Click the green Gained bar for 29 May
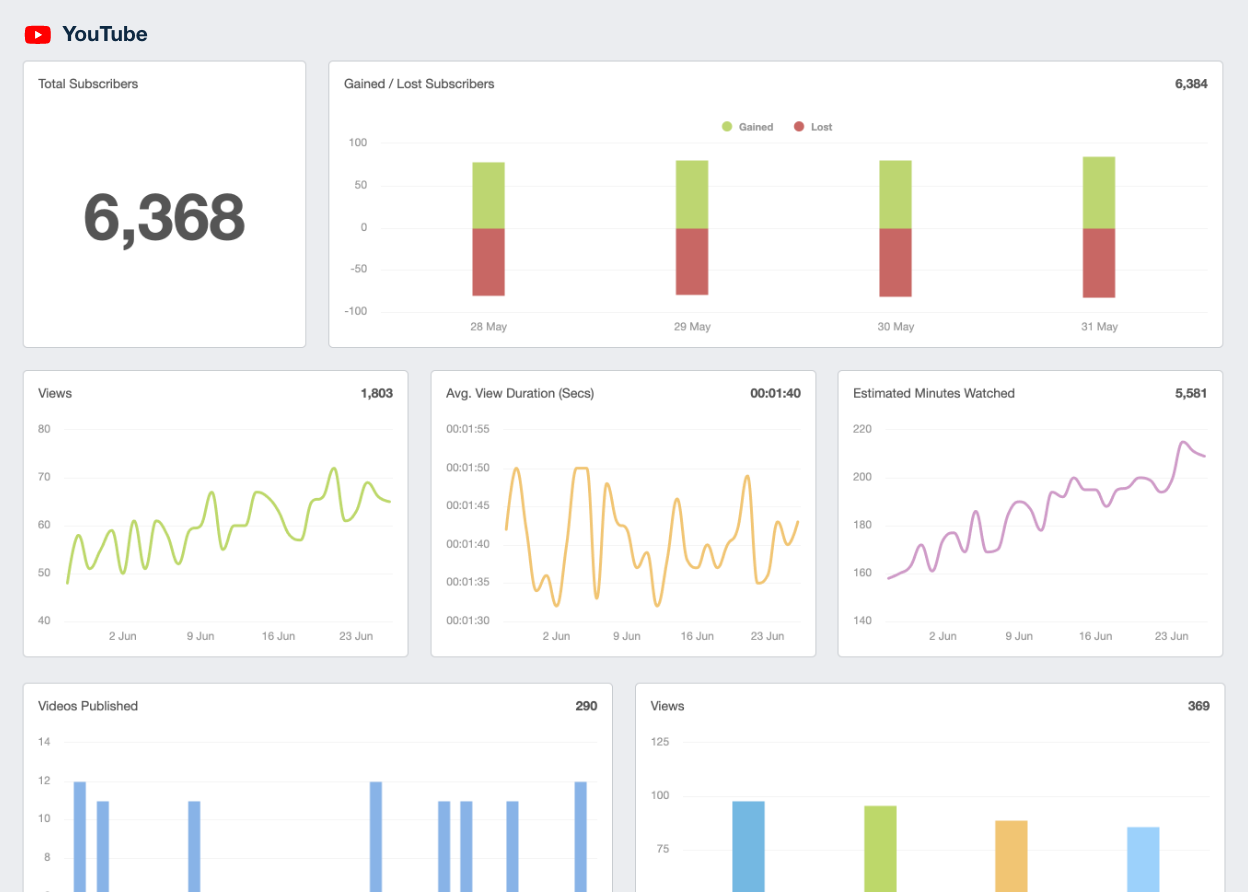This screenshot has width=1248, height=892. 692,194
